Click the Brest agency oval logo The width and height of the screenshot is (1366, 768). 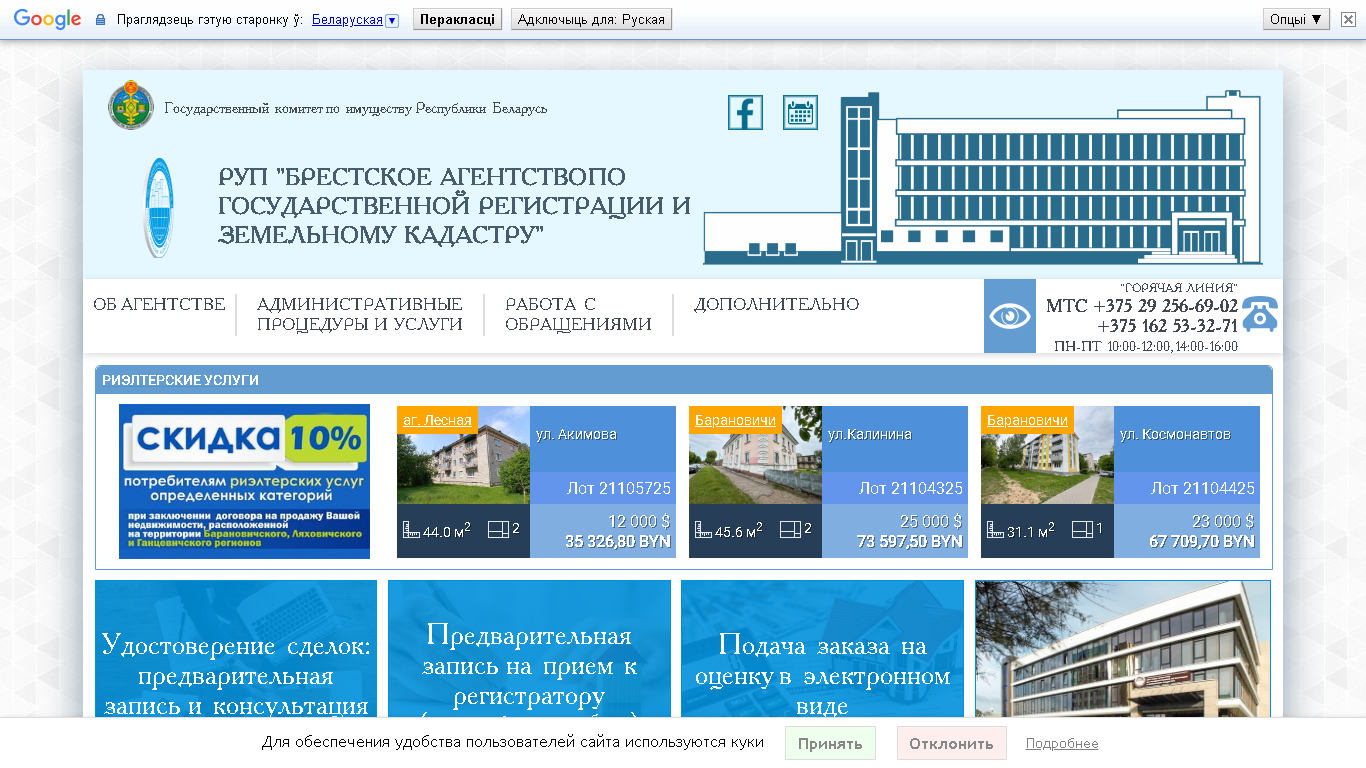pyautogui.click(x=157, y=208)
